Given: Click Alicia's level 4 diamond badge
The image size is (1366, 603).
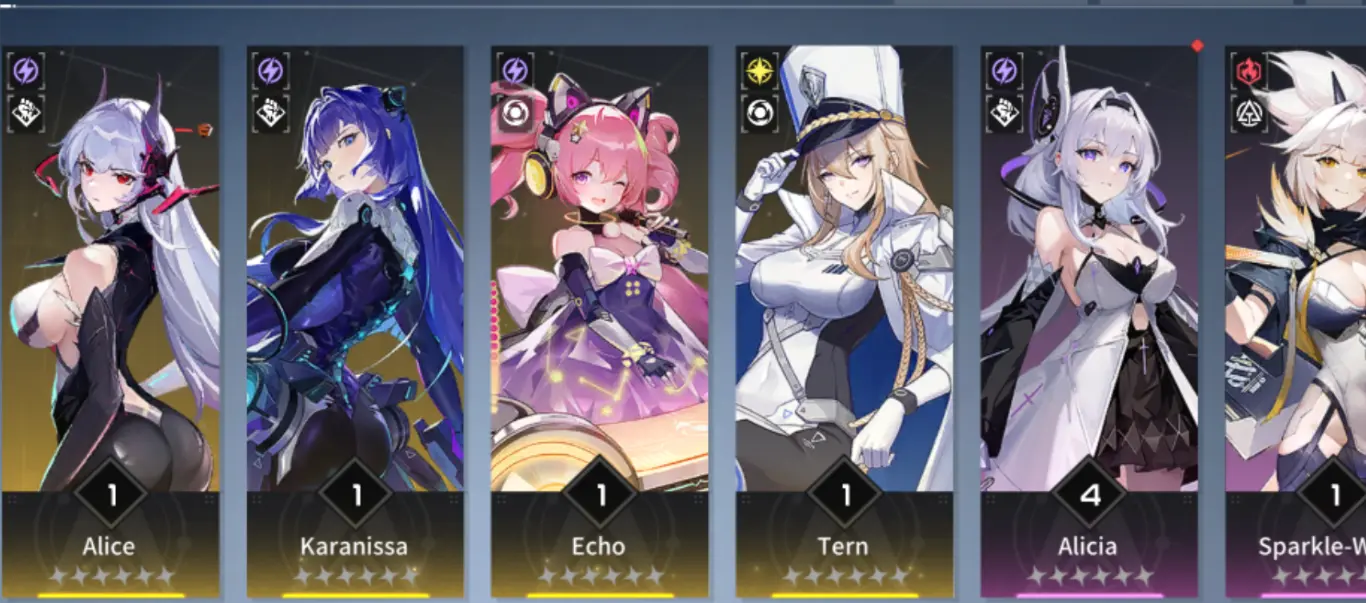Looking at the screenshot, I should [1089, 494].
